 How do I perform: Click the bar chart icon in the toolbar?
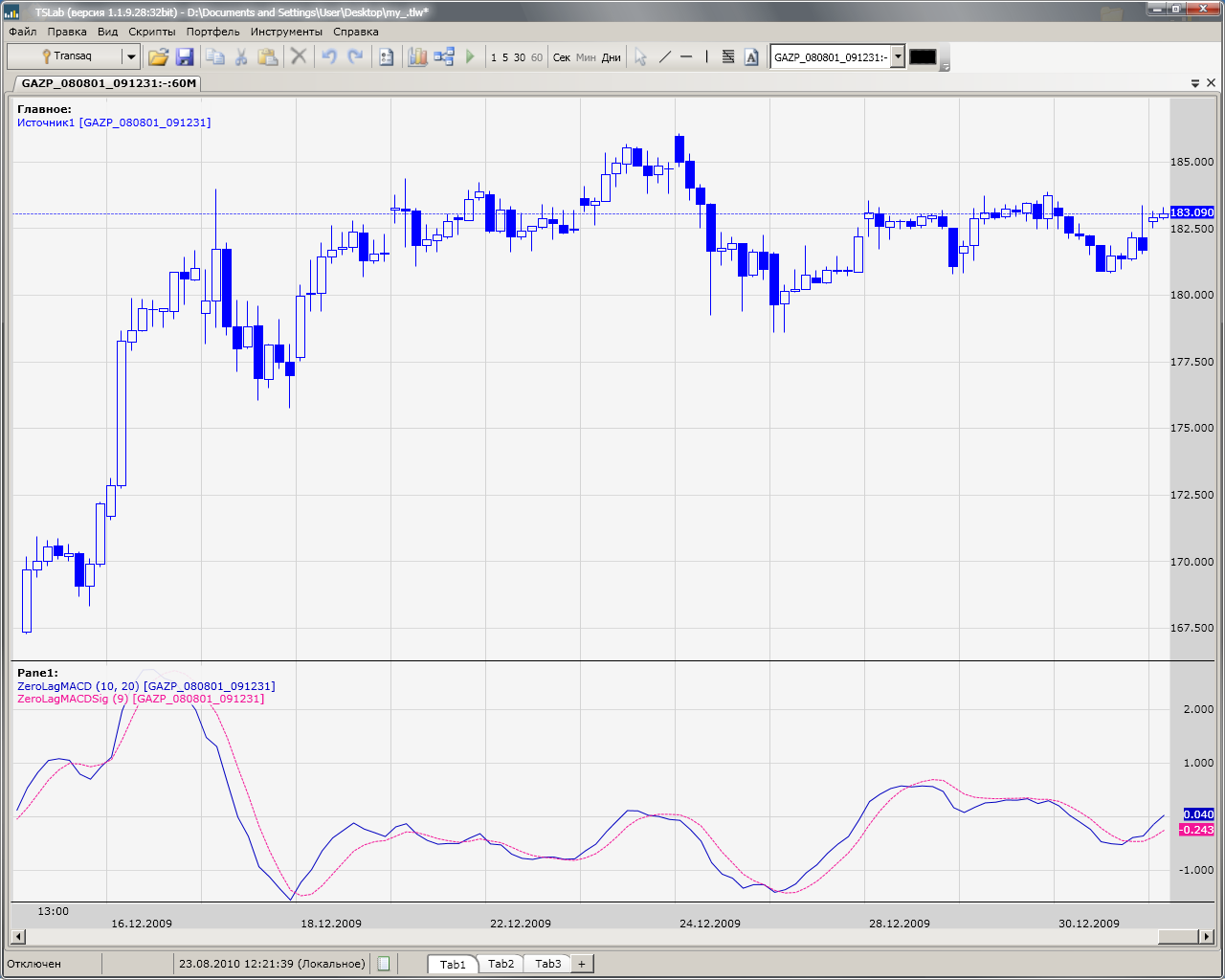417,57
